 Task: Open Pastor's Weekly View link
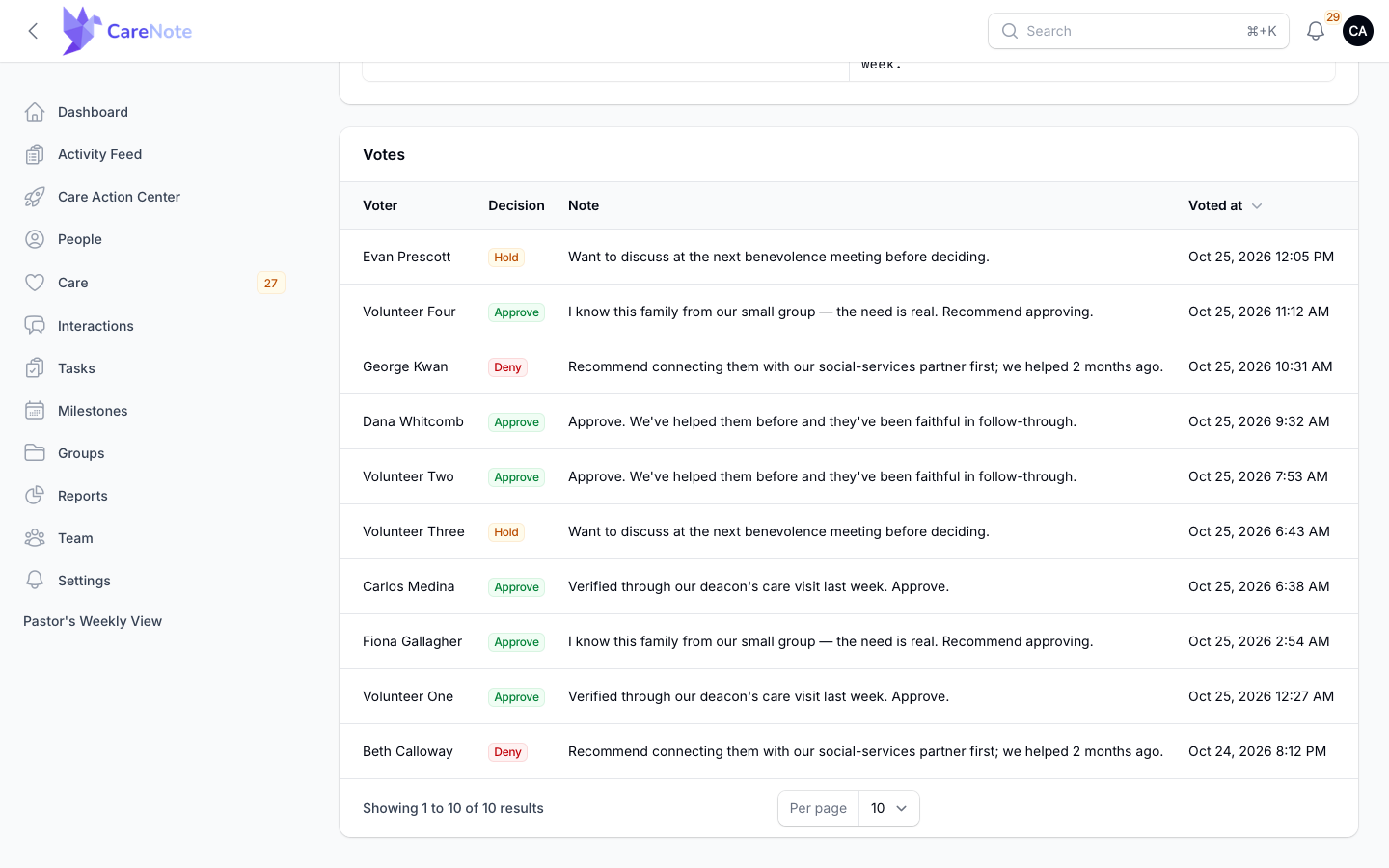pyautogui.click(x=93, y=621)
